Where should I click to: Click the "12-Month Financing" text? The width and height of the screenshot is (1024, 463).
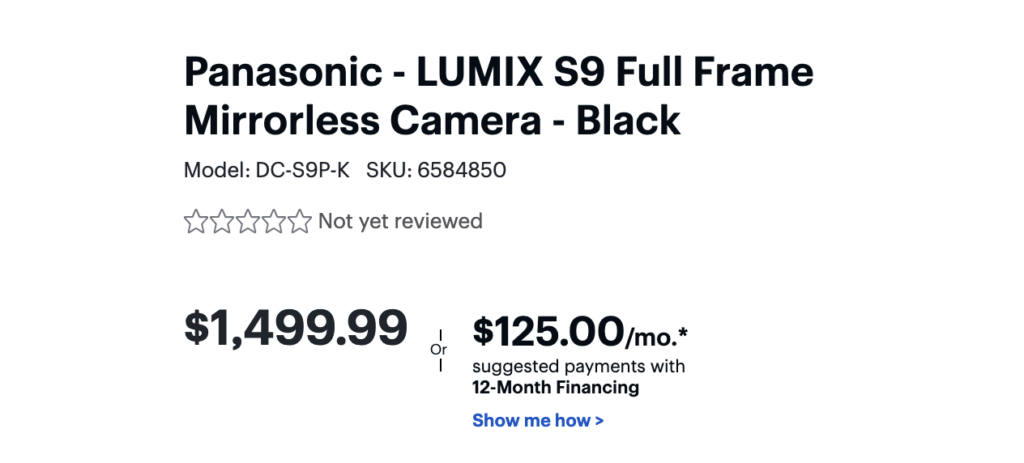click(x=555, y=387)
